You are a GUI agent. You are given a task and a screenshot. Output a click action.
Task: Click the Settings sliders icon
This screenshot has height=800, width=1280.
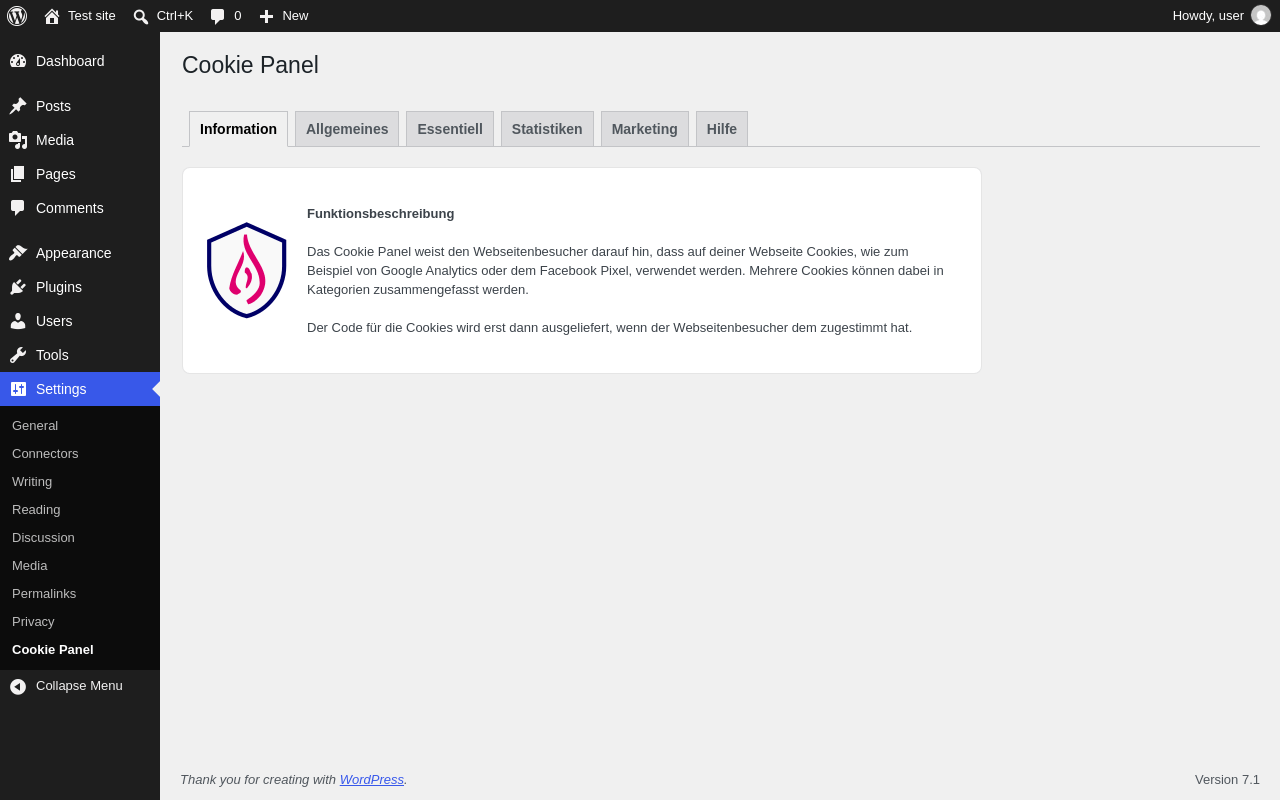click(x=18, y=389)
